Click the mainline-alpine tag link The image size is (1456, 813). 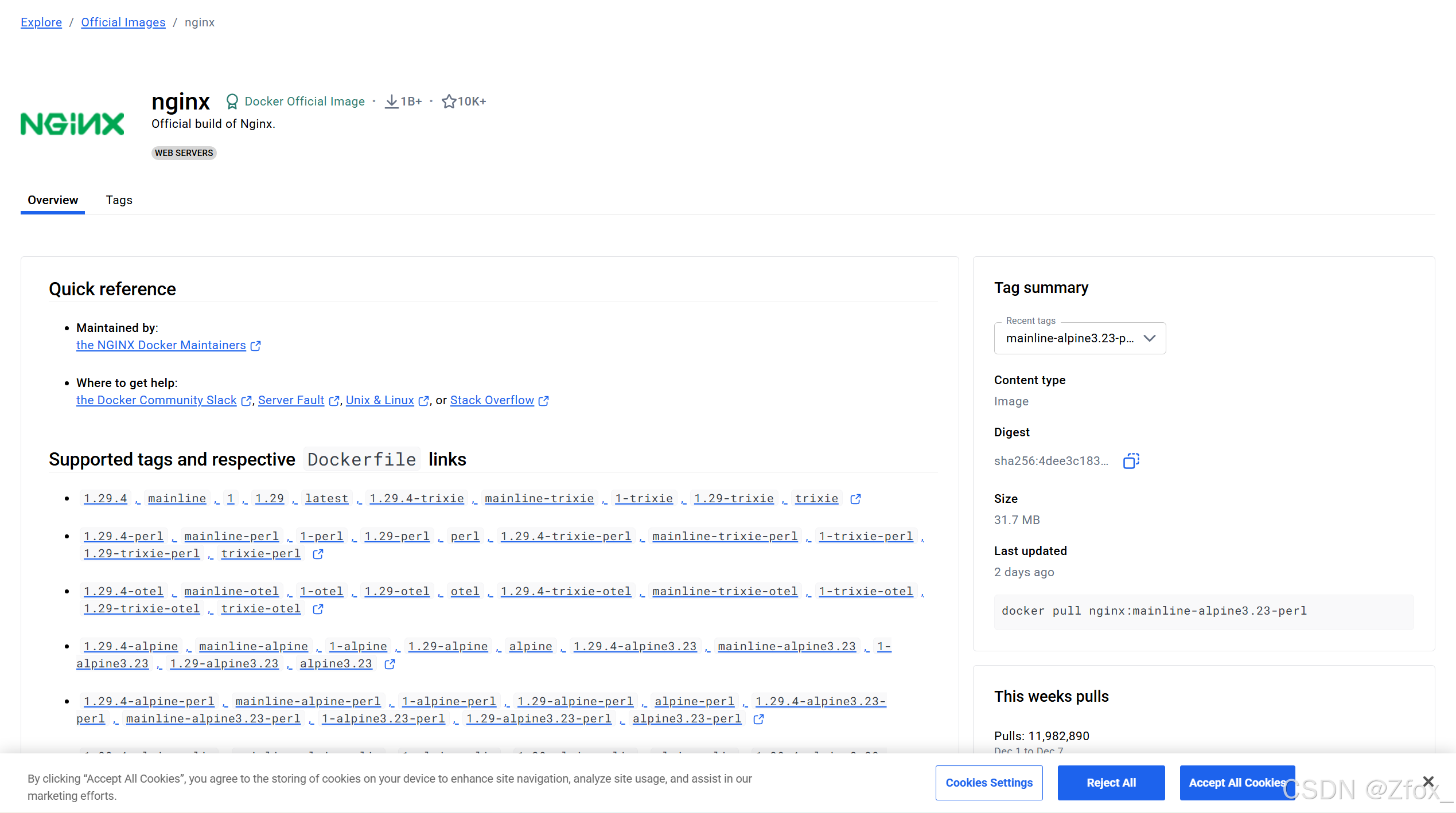click(254, 647)
